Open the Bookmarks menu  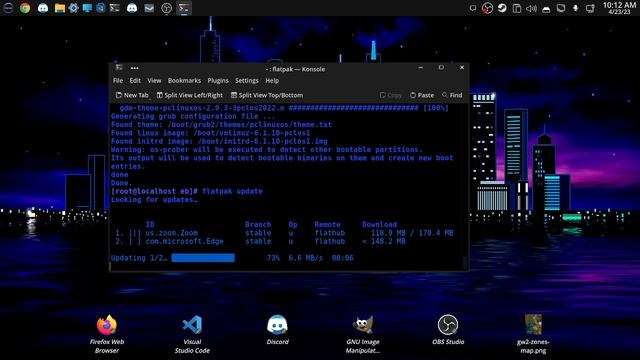pos(184,81)
